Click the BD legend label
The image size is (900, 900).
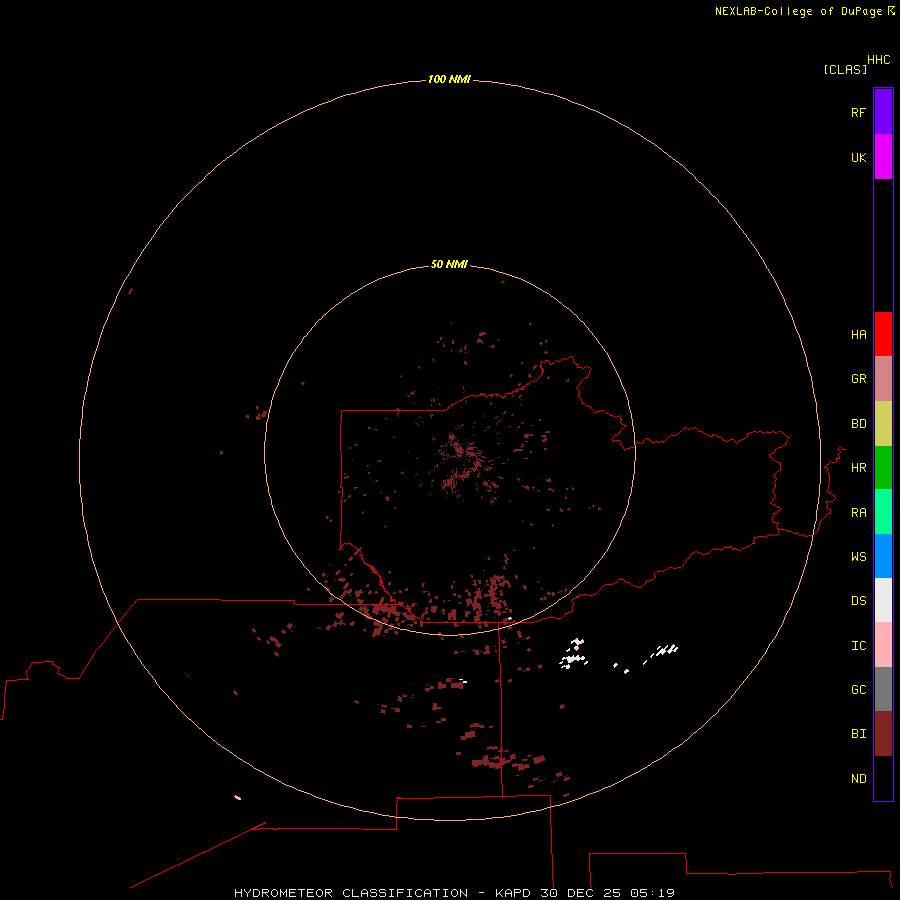click(x=858, y=424)
